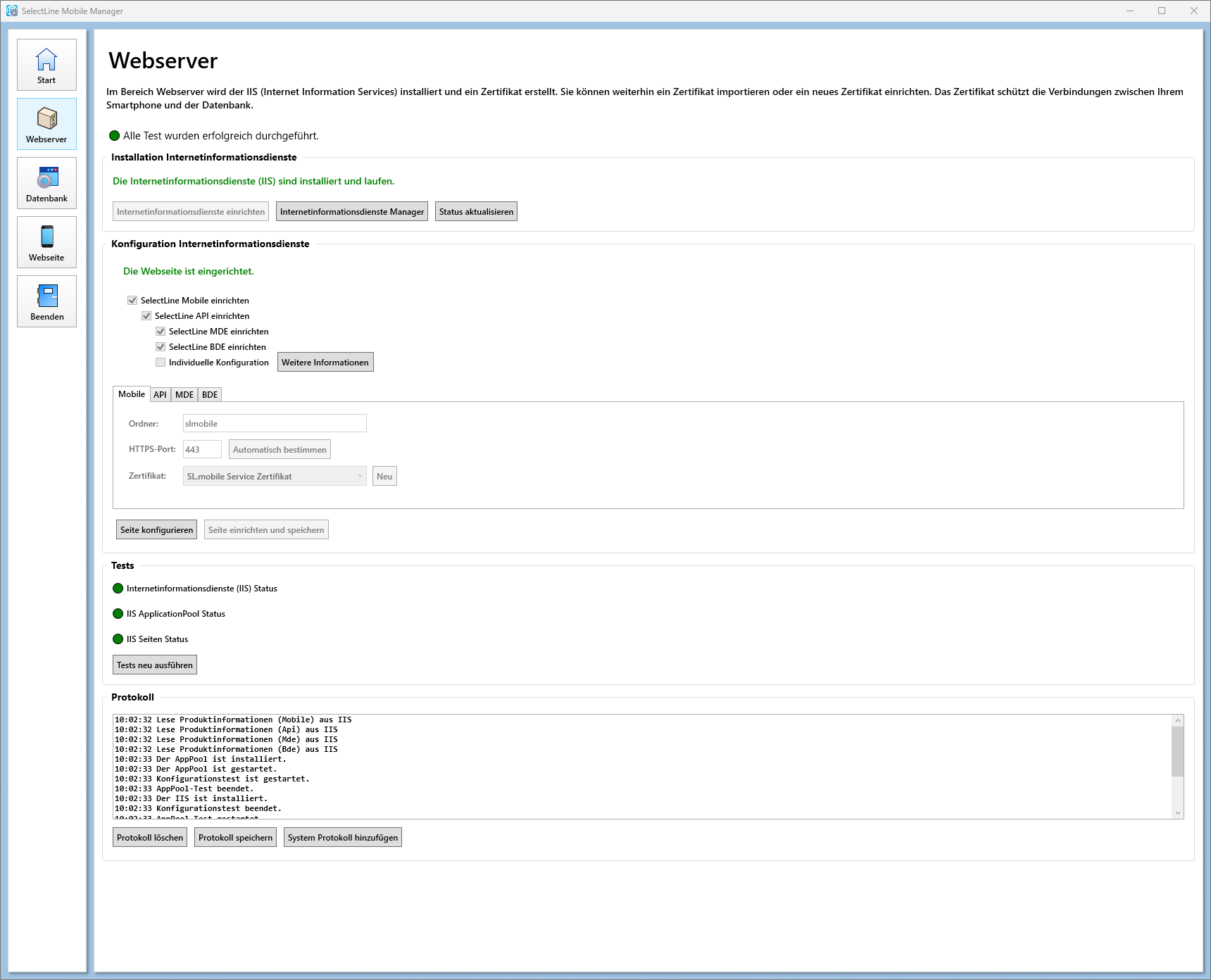Image resolution: width=1211 pixels, height=980 pixels.
Task: Click Weitere Informationen button
Action: pos(325,363)
